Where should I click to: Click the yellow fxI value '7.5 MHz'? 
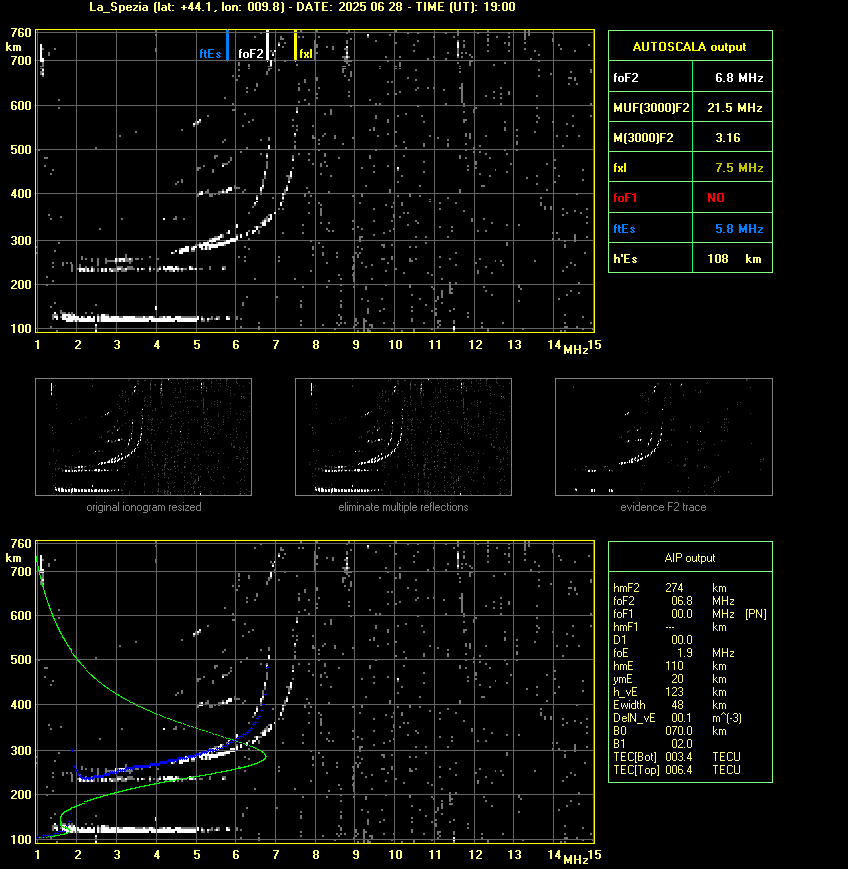(739, 167)
